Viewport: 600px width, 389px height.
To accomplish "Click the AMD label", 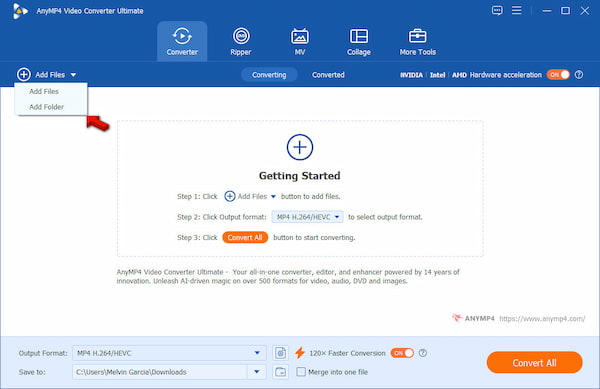I will tap(459, 75).
